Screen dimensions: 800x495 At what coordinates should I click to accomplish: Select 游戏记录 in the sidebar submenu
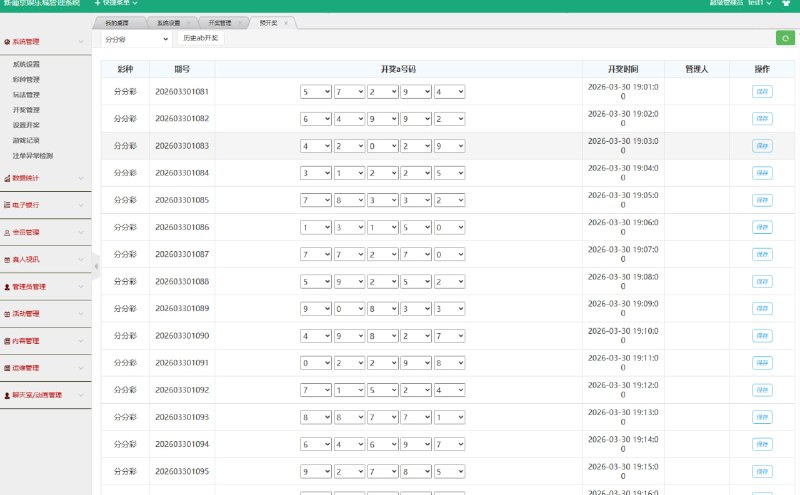(27, 140)
